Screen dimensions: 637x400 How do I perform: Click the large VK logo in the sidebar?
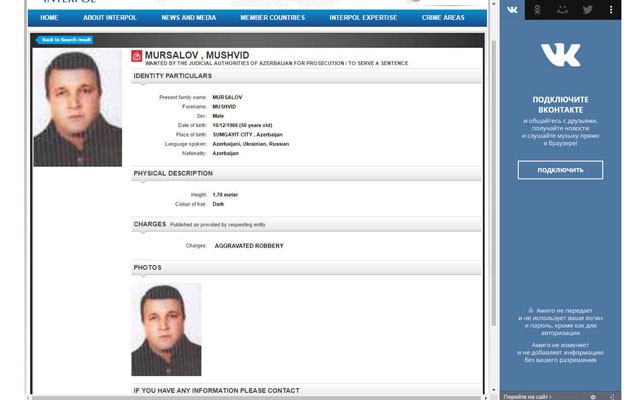click(561, 54)
